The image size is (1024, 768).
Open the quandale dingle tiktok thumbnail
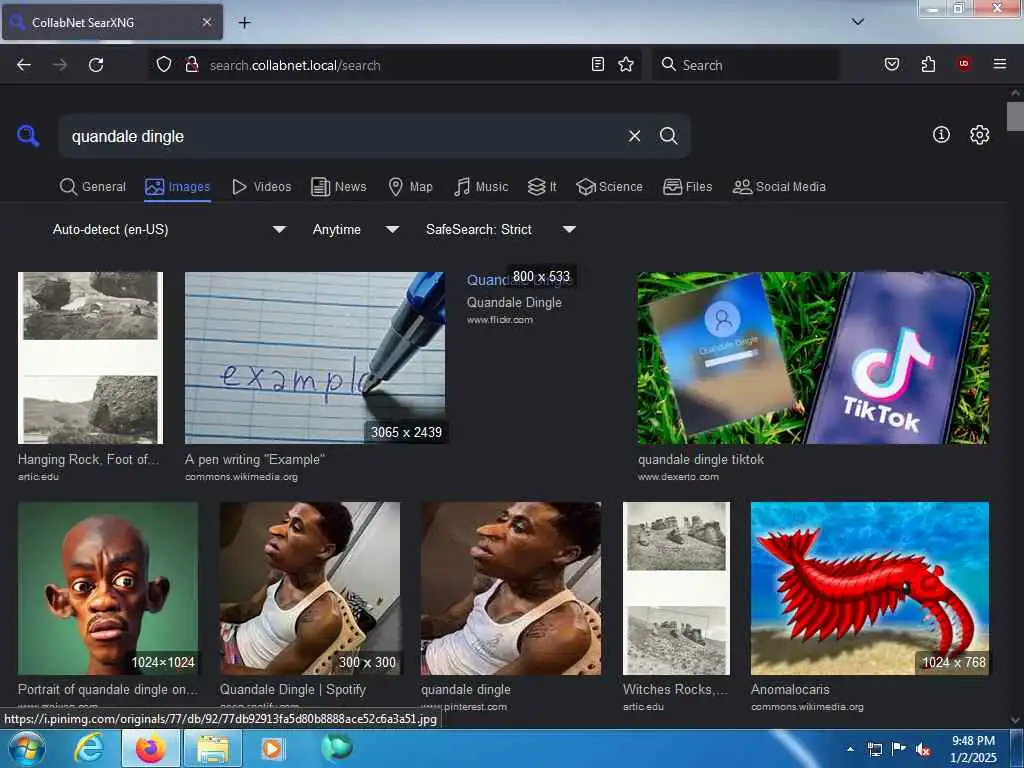[813, 358]
